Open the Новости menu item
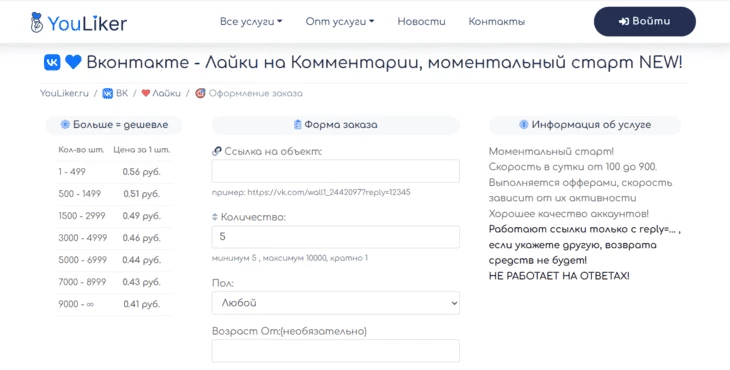 pos(421,21)
